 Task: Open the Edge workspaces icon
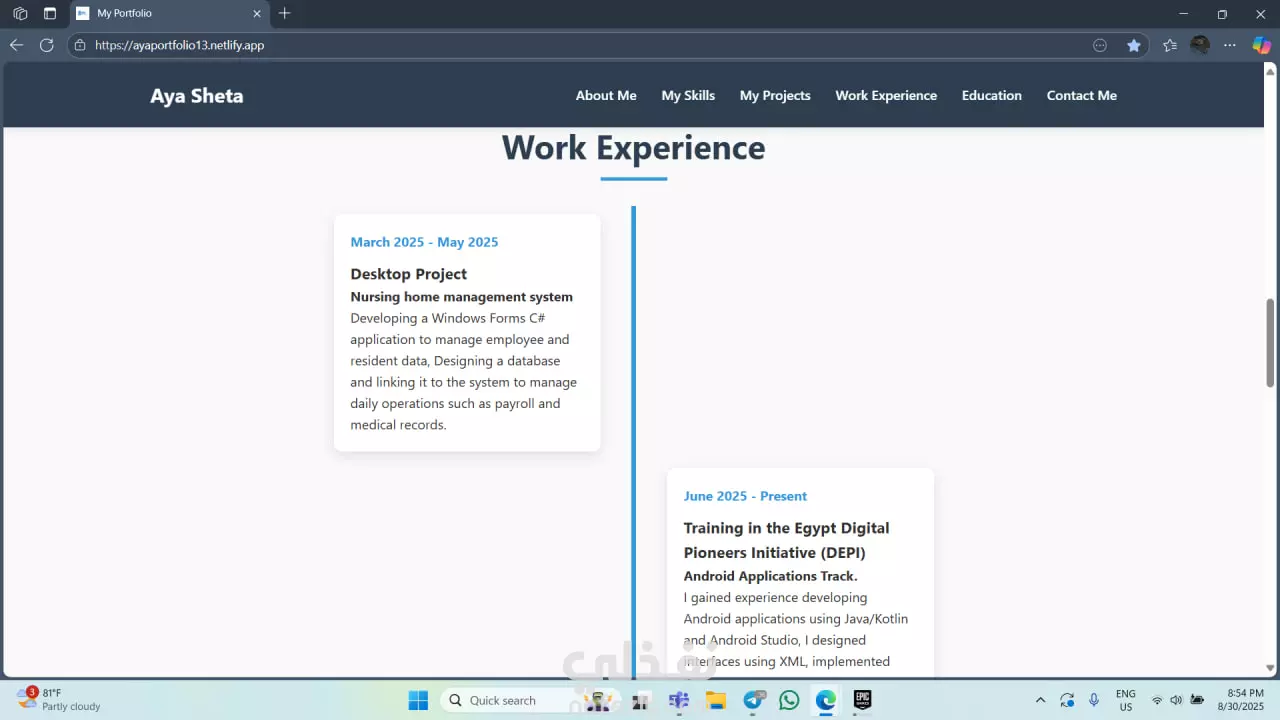[x=20, y=14]
